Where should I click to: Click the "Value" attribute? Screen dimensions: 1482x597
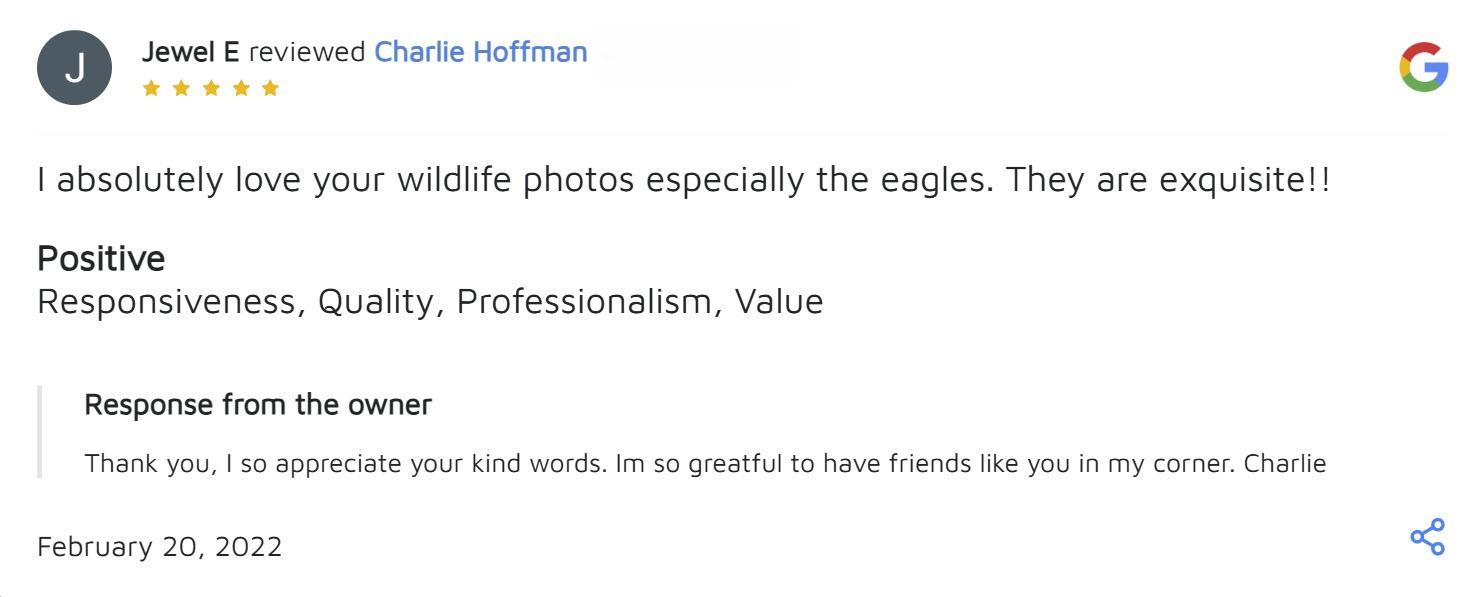[x=778, y=301]
